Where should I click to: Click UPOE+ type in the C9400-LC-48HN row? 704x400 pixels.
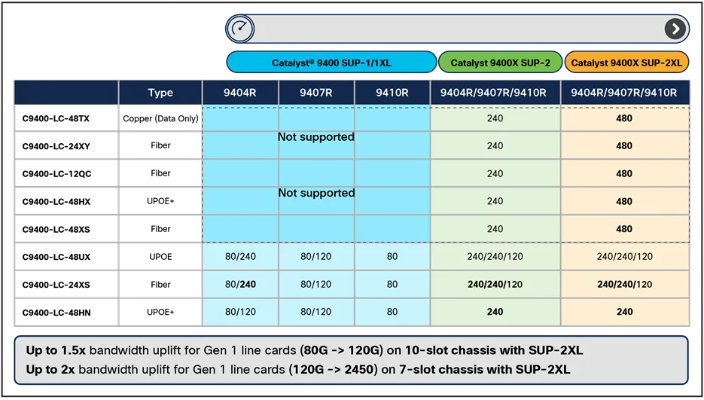pos(160,312)
